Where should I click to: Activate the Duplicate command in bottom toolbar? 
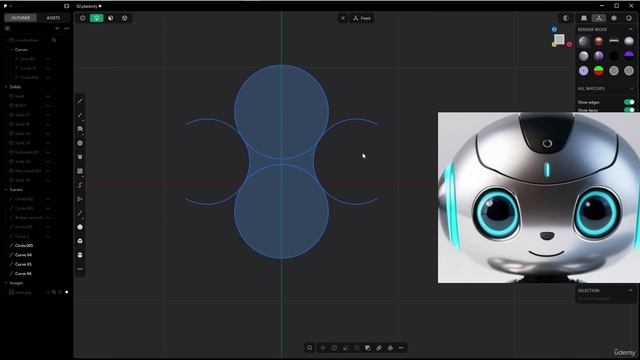[368, 348]
